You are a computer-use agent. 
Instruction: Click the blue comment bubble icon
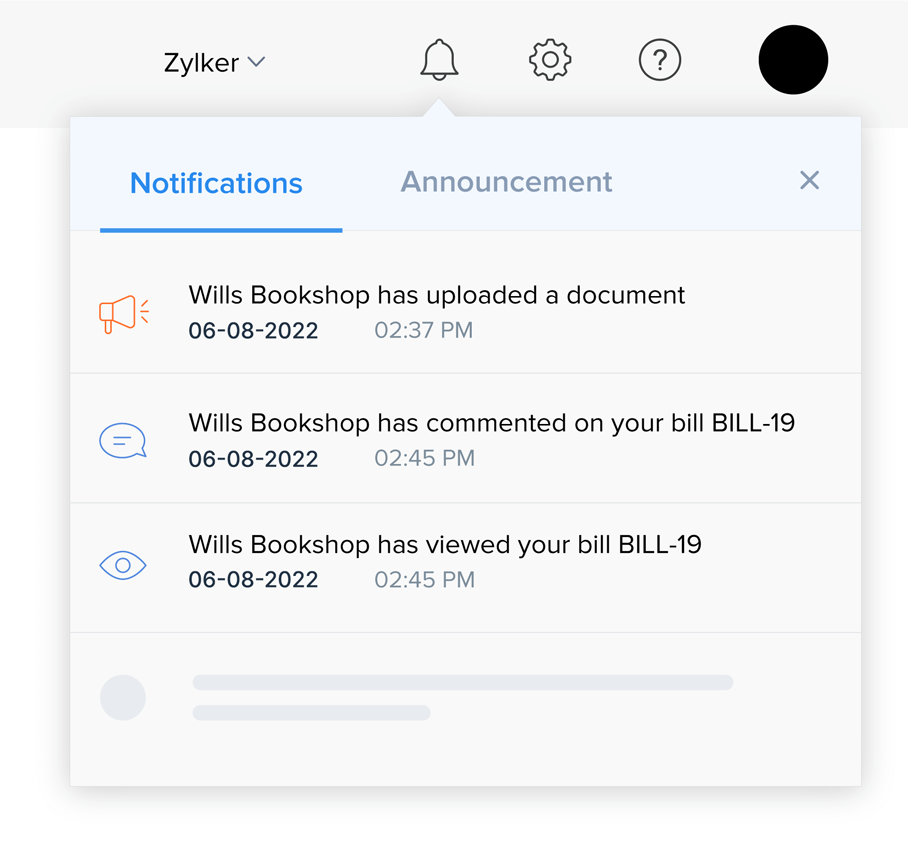coord(123,441)
